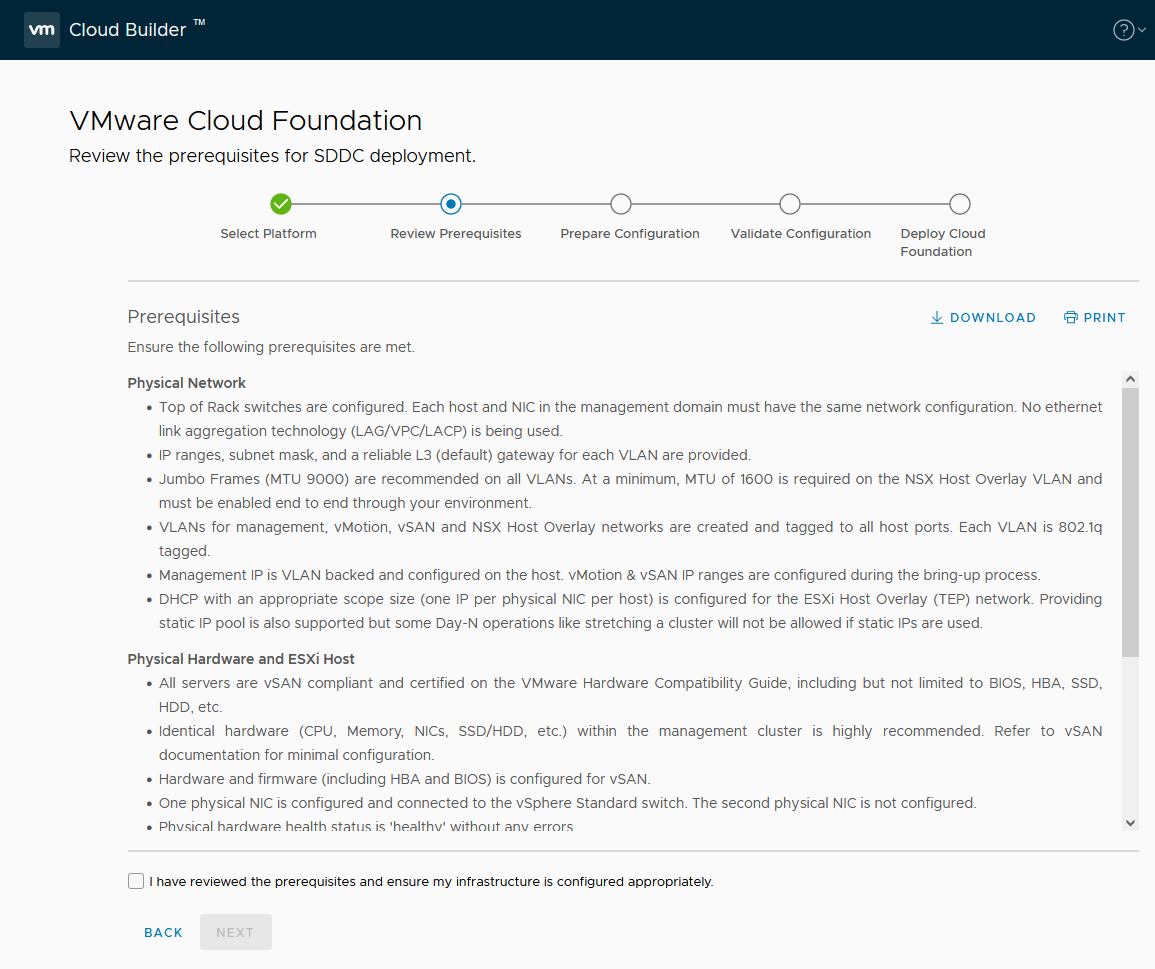Click the Cloud Builder title in the header

coord(127,29)
